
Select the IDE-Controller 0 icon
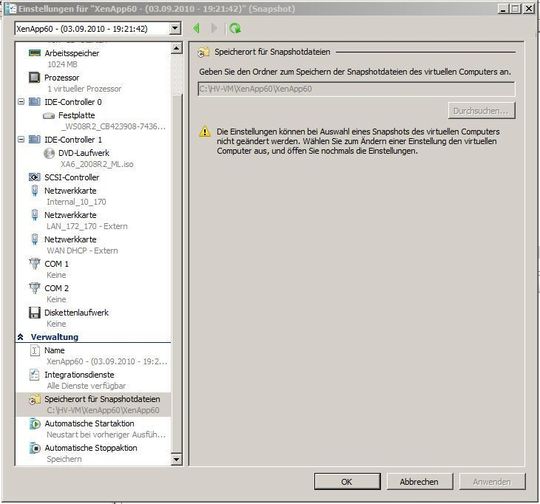click(34, 102)
